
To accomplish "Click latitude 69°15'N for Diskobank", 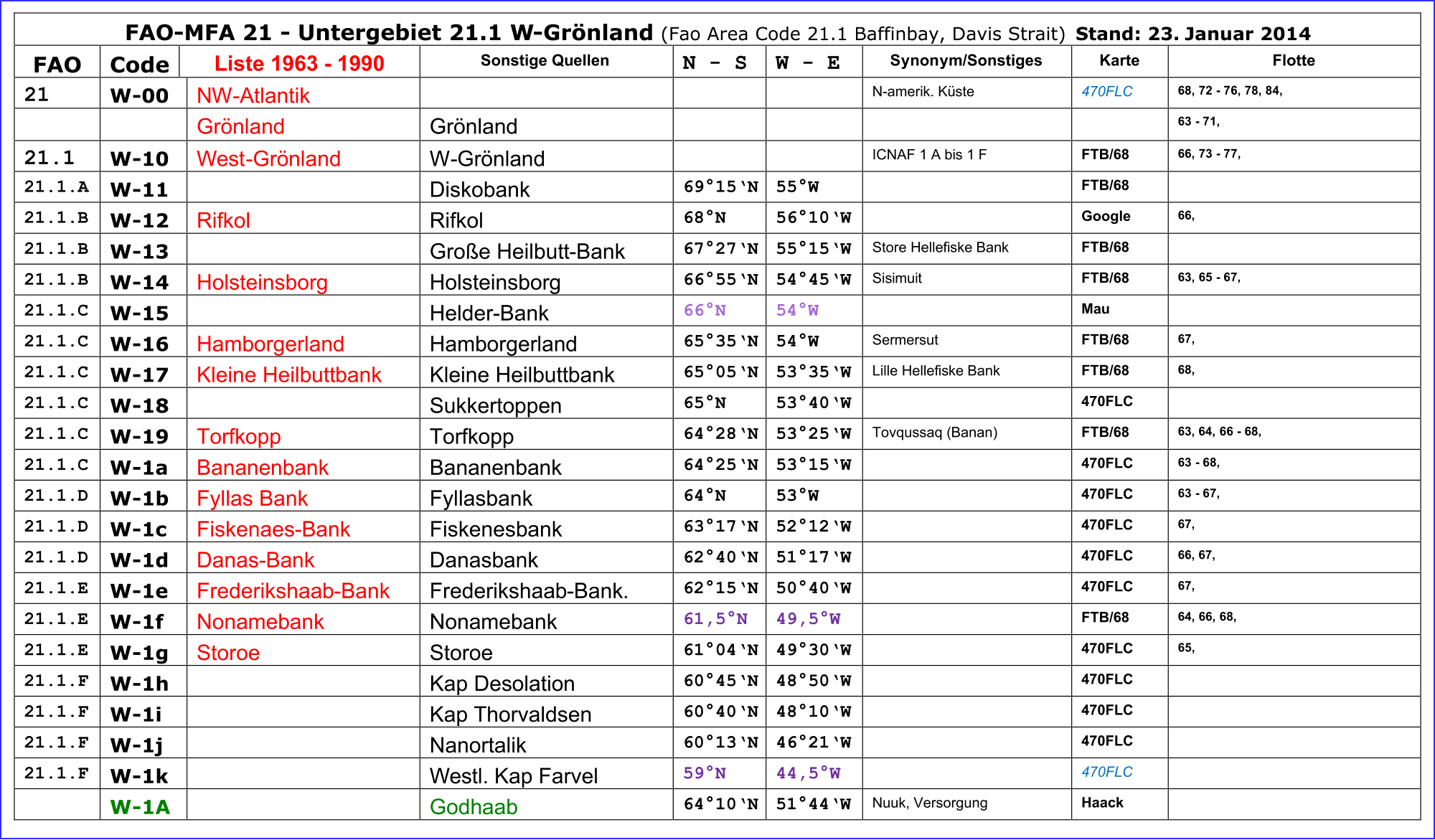I will coord(720,187).
